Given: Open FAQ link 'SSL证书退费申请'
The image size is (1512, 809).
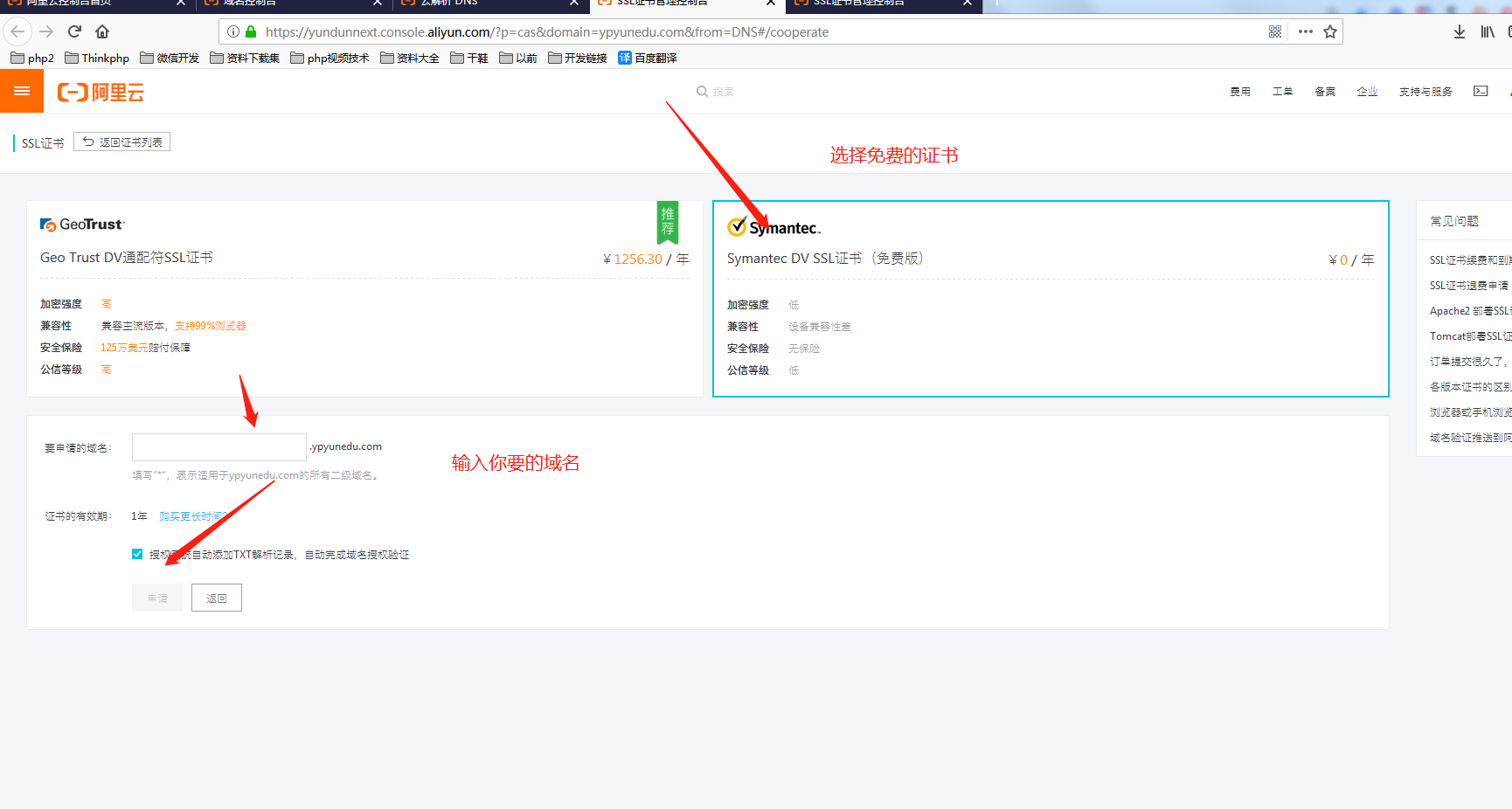Looking at the screenshot, I should 1469,286.
